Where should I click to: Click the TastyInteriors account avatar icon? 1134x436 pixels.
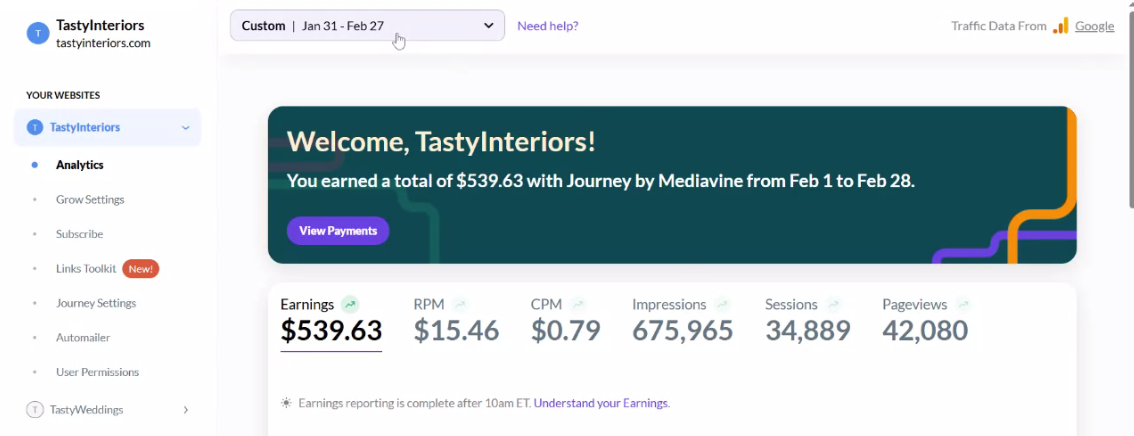(38, 33)
